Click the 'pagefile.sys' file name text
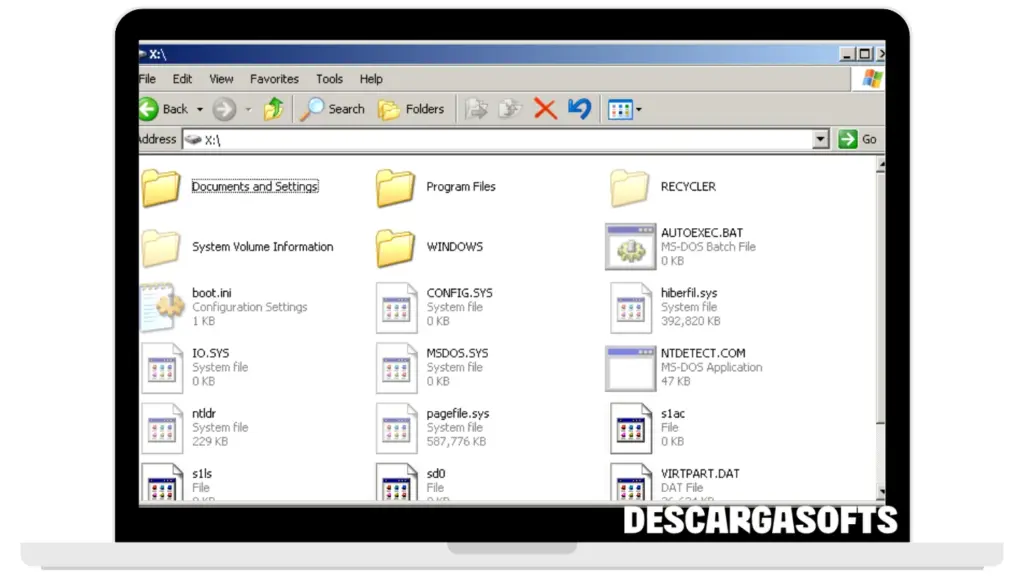 pos(458,414)
